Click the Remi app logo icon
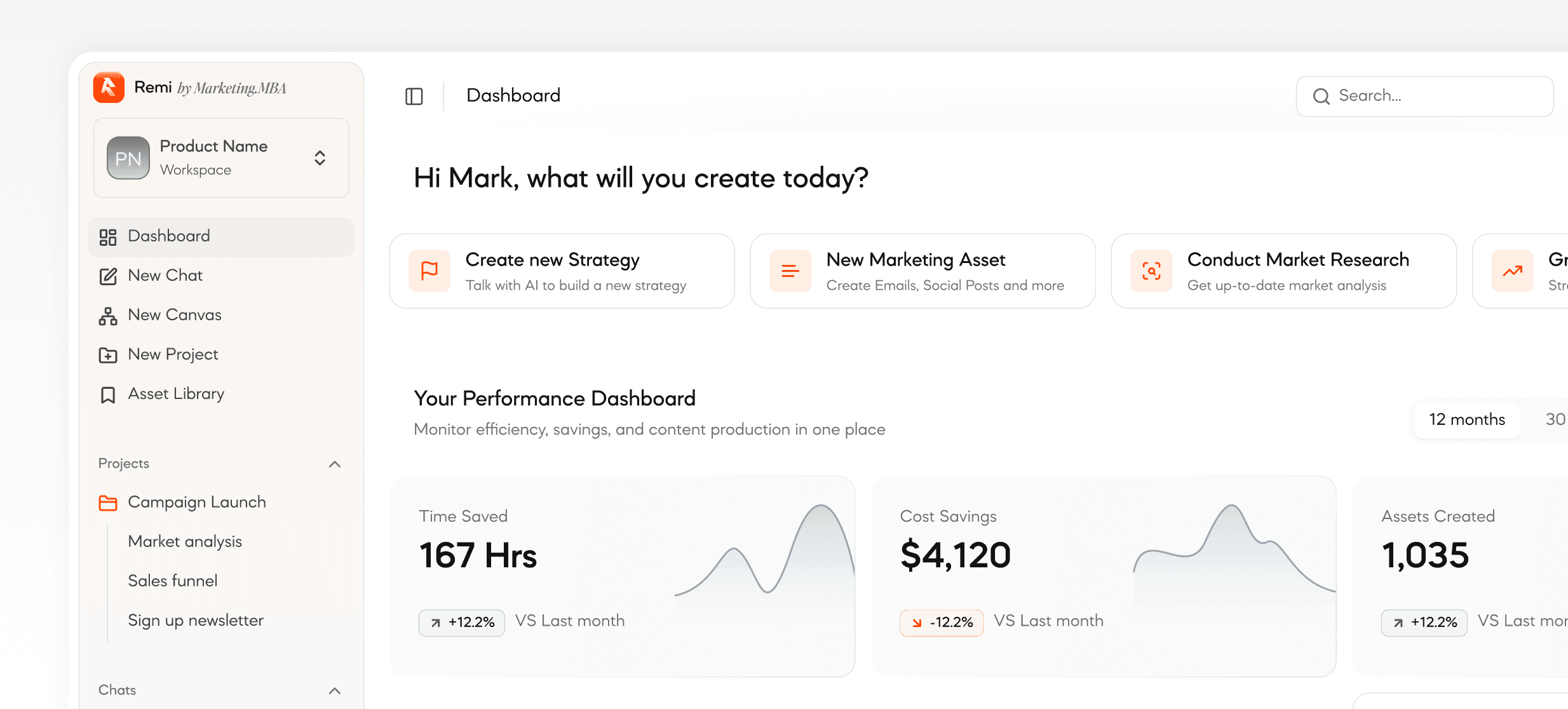This screenshot has width=1568, height=709. (109, 88)
